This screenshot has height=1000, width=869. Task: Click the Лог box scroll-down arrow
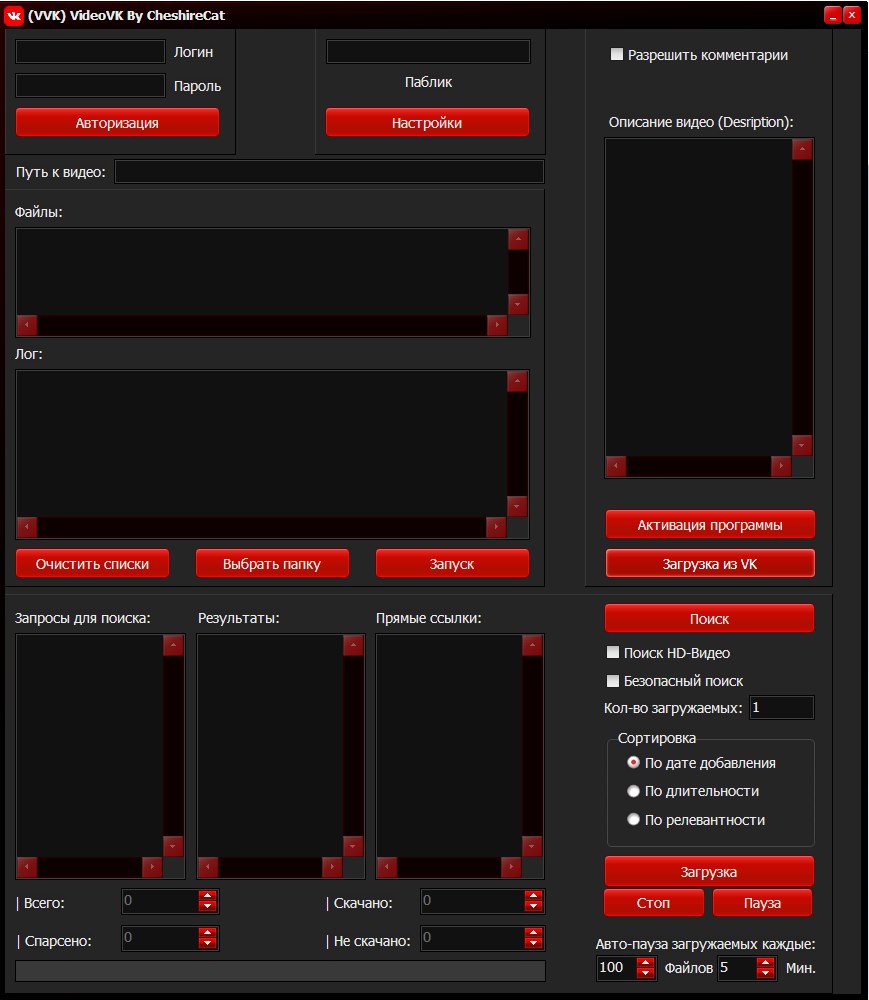(517, 506)
